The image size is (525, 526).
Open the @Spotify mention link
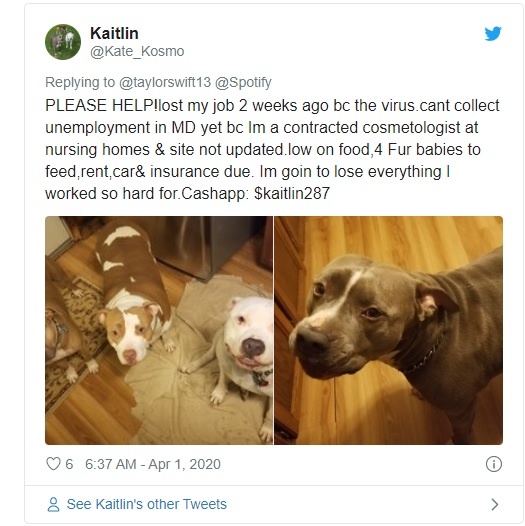click(243, 83)
